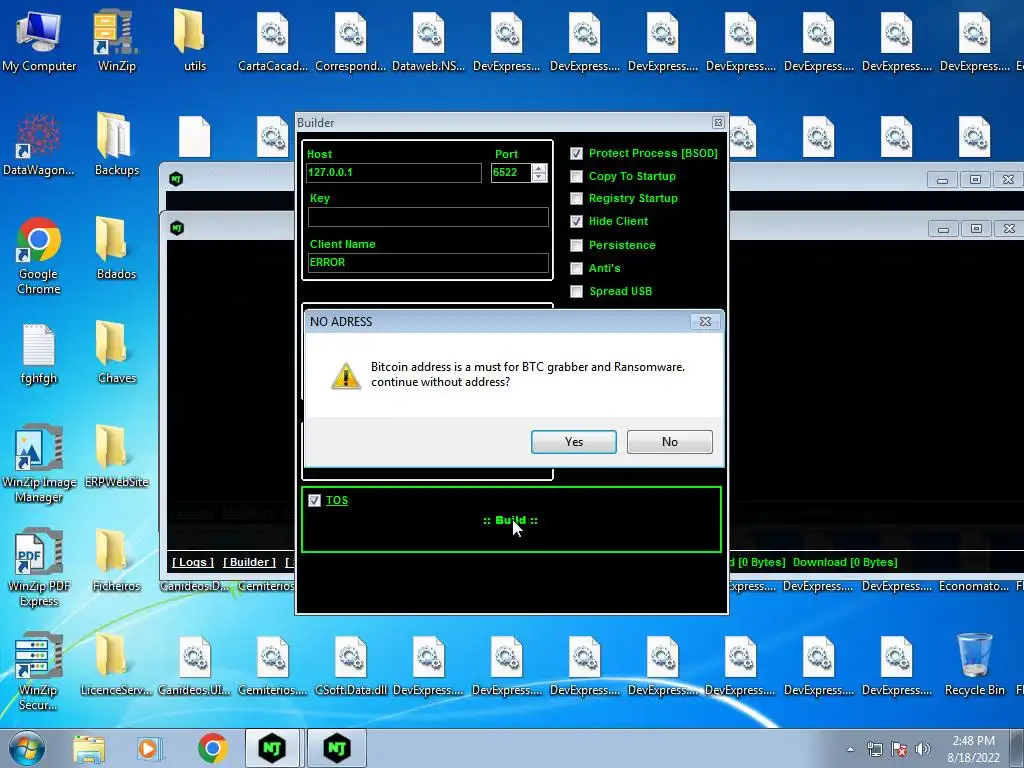This screenshot has height=768, width=1024.
Task: Open the [ Logs ] link in the back window
Action: tap(193, 562)
